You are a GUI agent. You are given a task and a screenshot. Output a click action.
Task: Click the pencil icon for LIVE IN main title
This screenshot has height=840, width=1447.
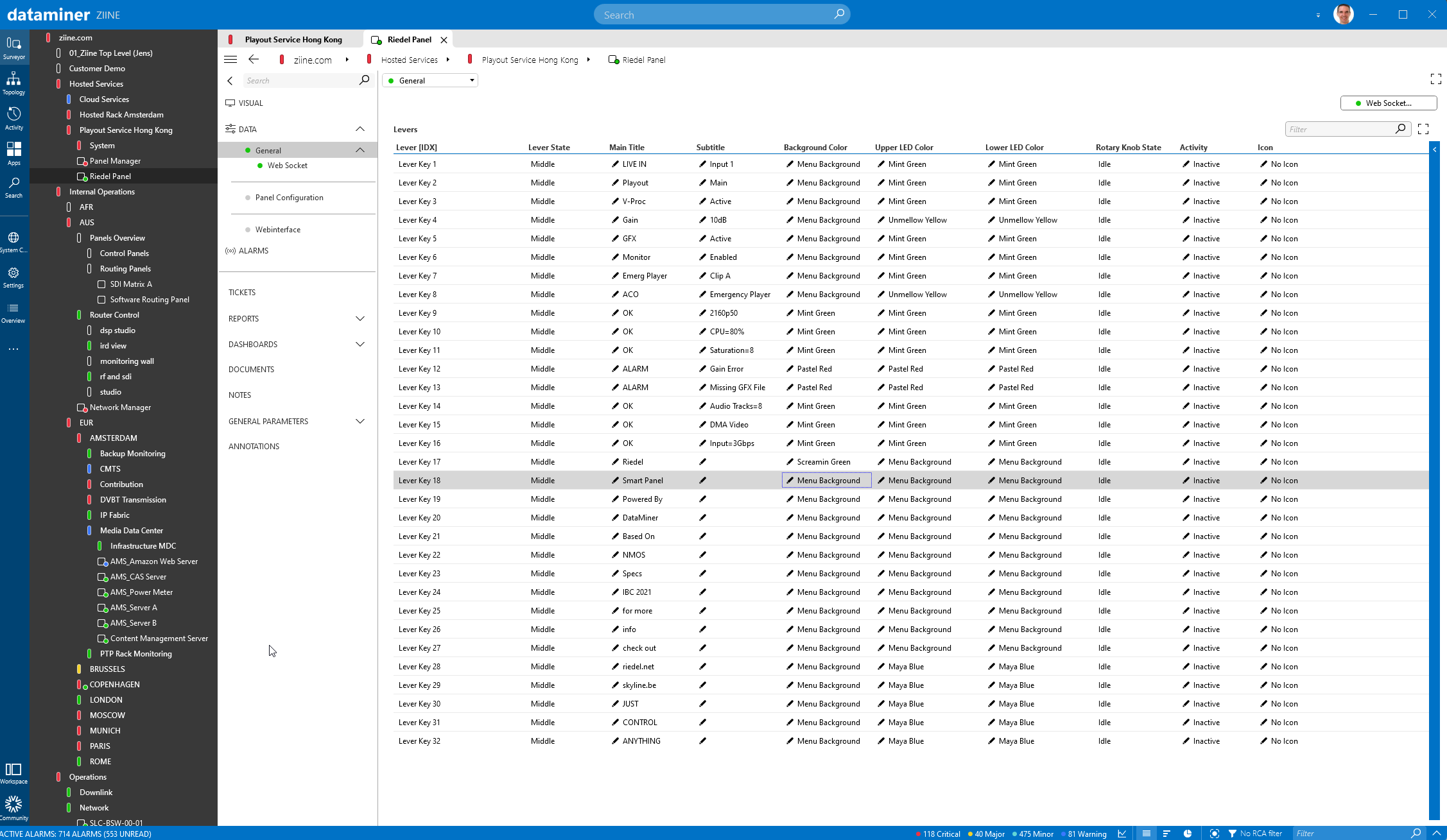[616, 164]
